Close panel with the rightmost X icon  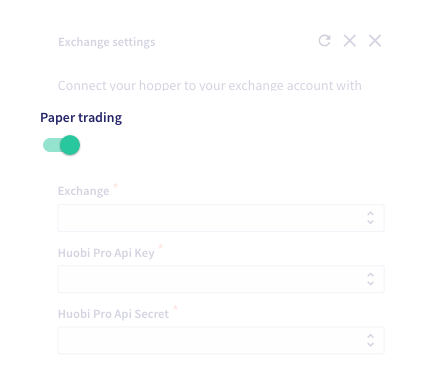pos(375,41)
